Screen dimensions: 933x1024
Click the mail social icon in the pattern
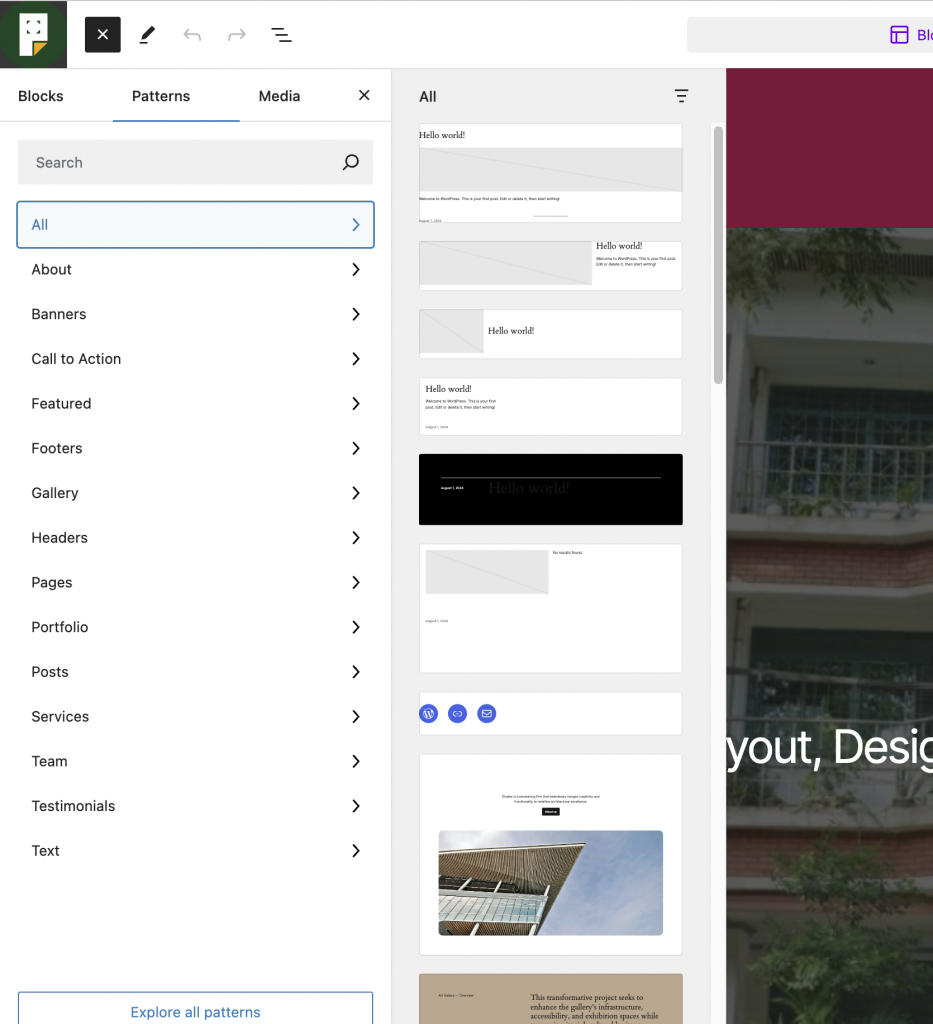click(x=486, y=714)
